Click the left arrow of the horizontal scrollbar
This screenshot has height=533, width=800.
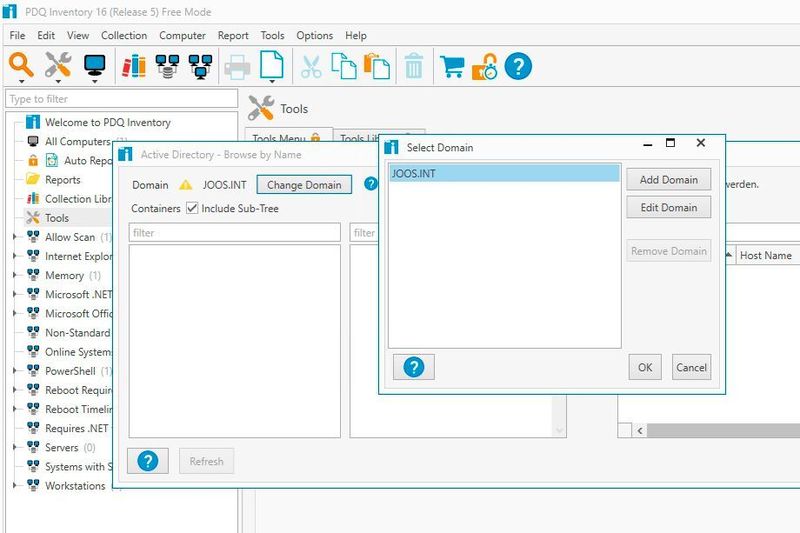coord(640,430)
